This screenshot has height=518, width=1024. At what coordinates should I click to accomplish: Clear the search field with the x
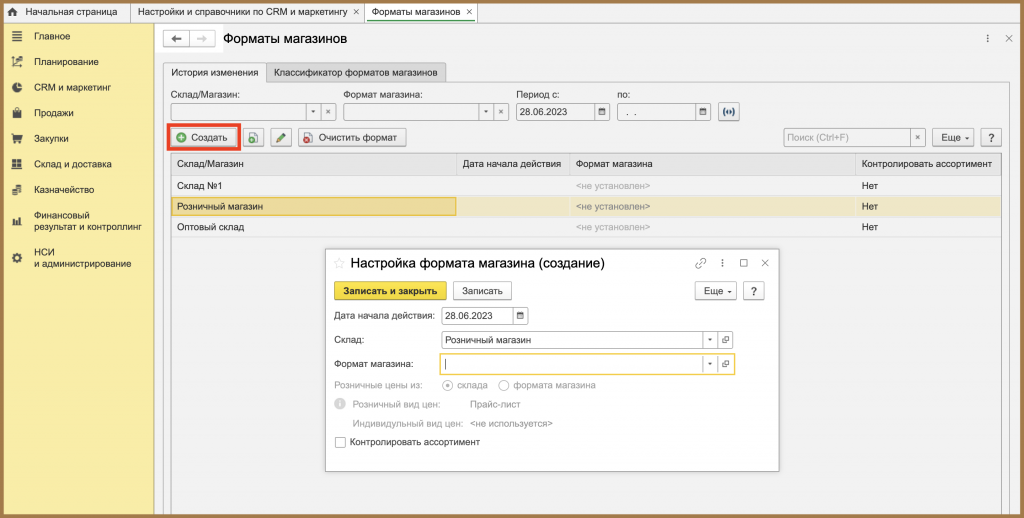[918, 138]
